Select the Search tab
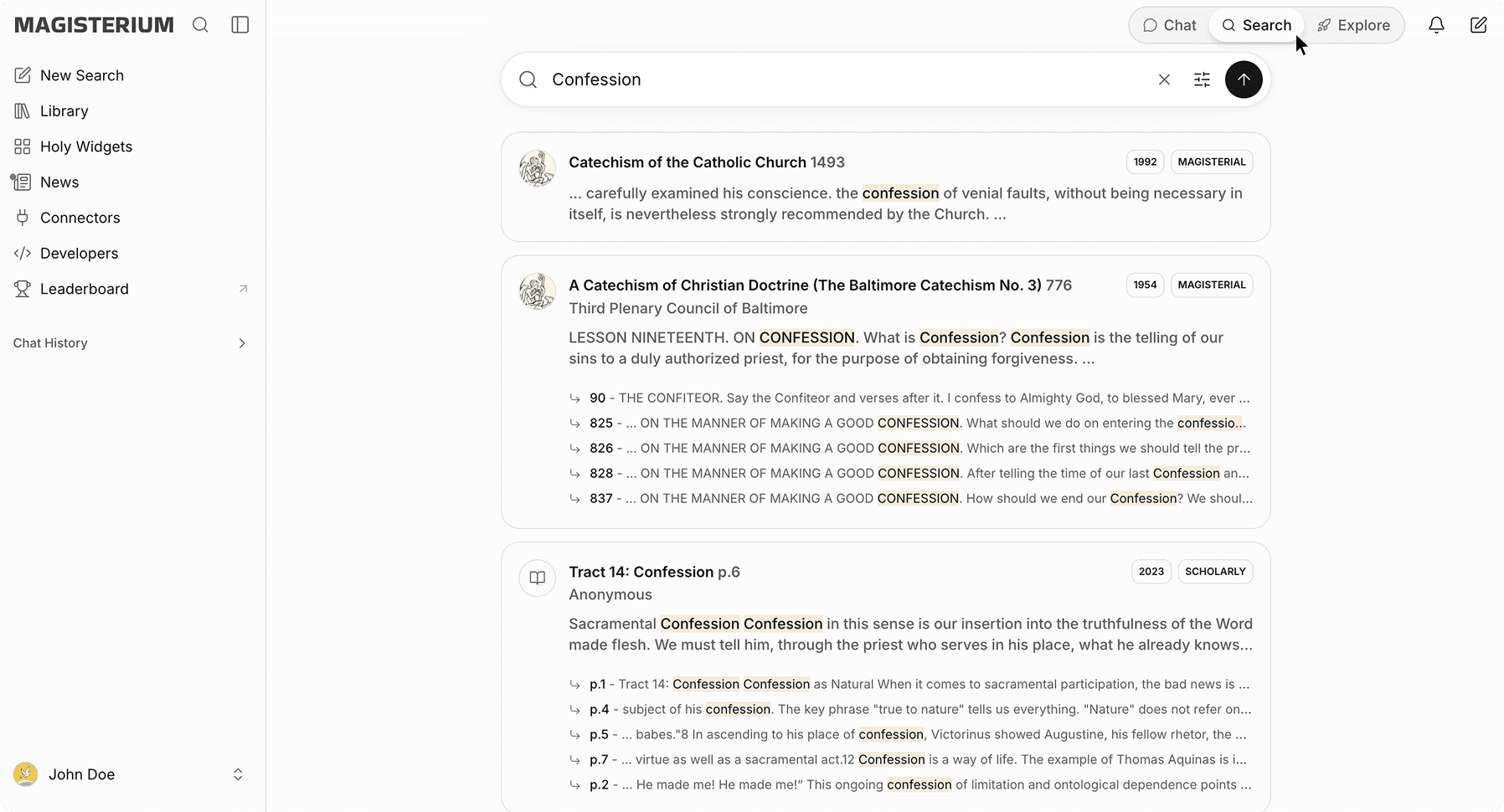The image size is (1504, 812). tap(1256, 25)
